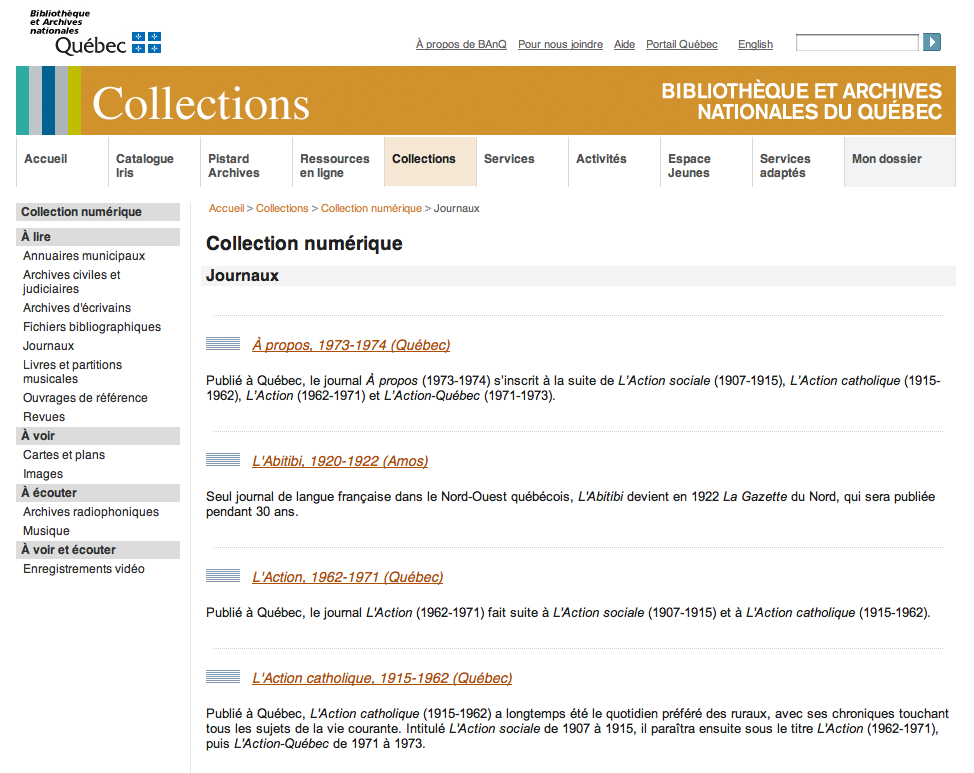The image size is (974, 773).
Task: Open Images in the sidebar
Action: click(x=43, y=474)
